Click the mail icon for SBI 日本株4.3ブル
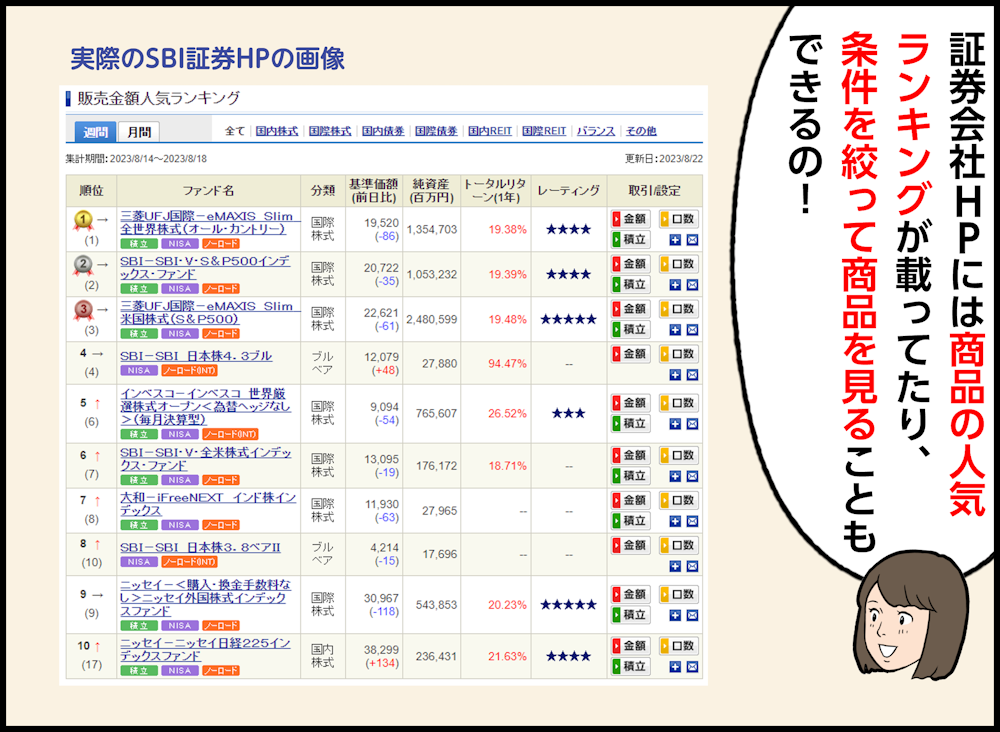This screenshot has height=732, width=1000. (x=692, y=375)
